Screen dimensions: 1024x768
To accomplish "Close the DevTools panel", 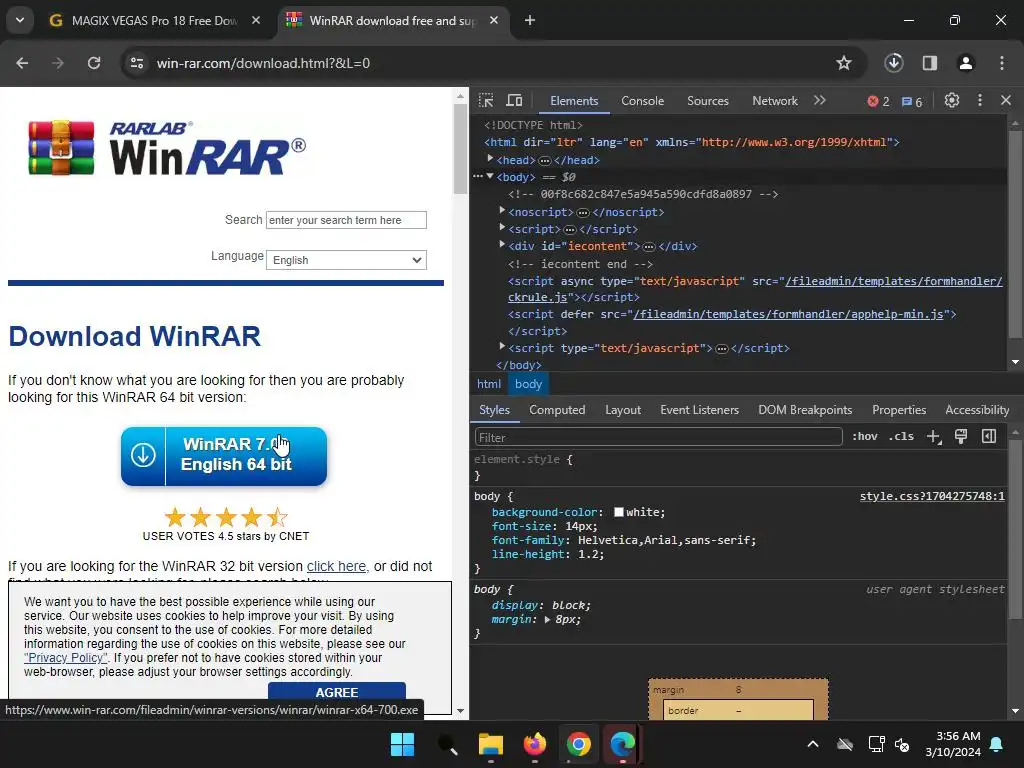I will click(x=1006, y=100).
